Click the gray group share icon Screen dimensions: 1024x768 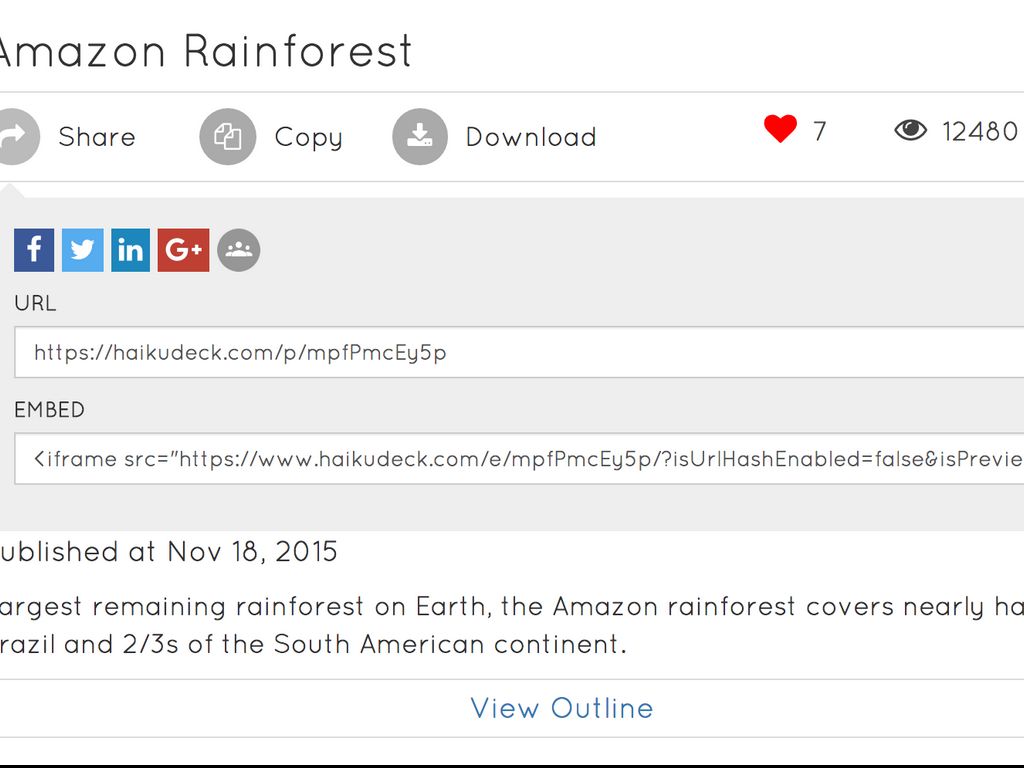[x=238, y=250]
